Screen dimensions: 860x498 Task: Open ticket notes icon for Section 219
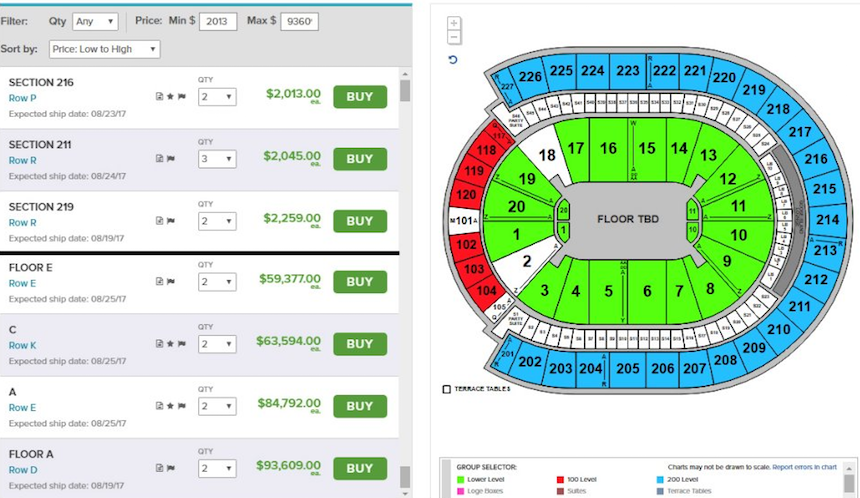pos(158,221)
